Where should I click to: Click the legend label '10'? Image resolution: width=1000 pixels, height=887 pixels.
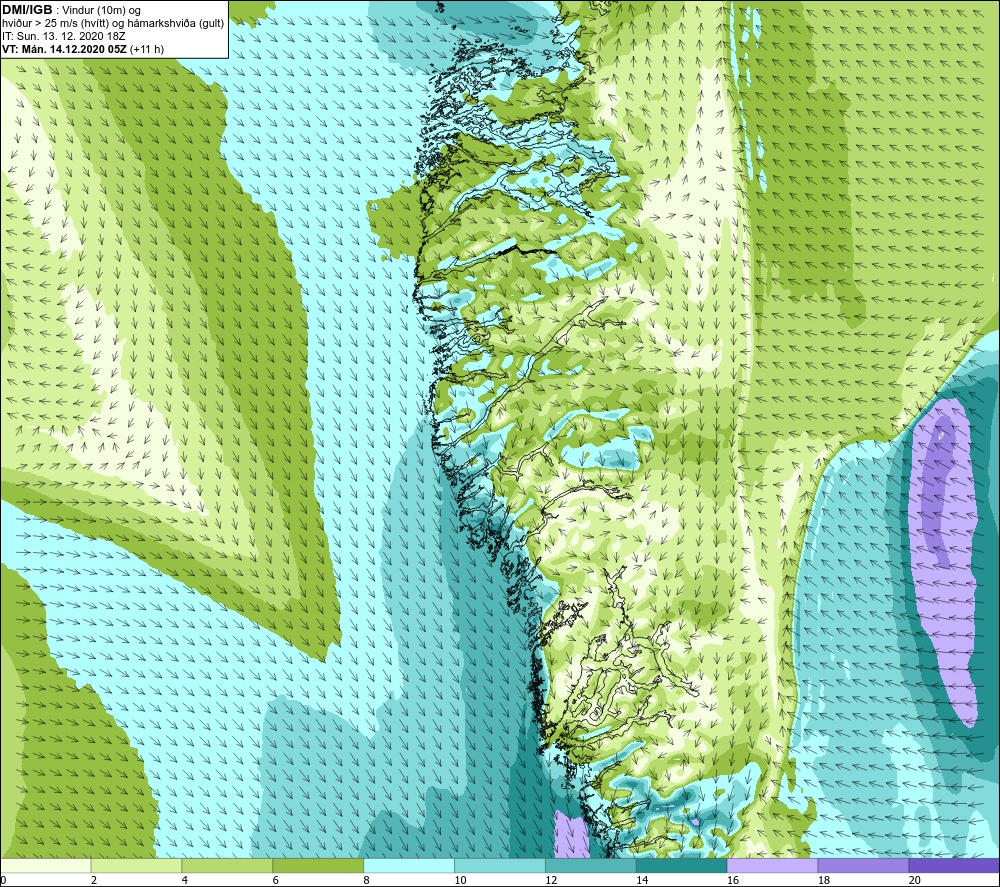pos(460,881)
